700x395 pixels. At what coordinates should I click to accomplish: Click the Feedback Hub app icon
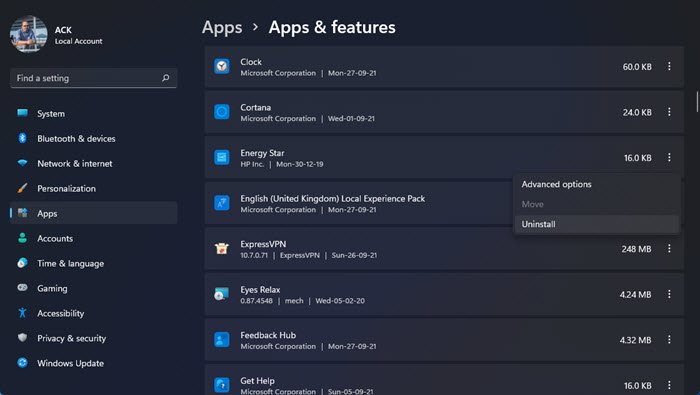(222, 339)
